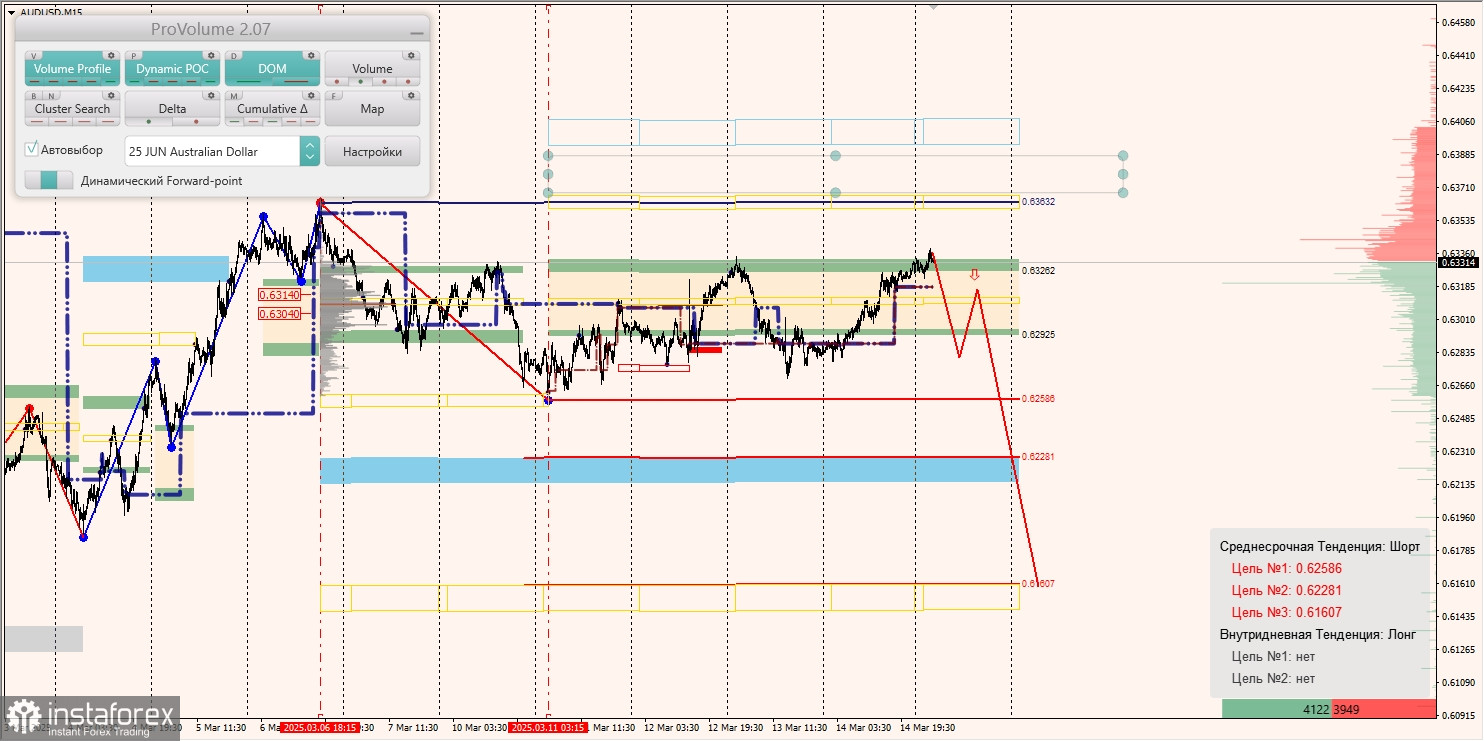Open the 25 JUN Australian Dollar contract dropdown

(x=212, y=151)
